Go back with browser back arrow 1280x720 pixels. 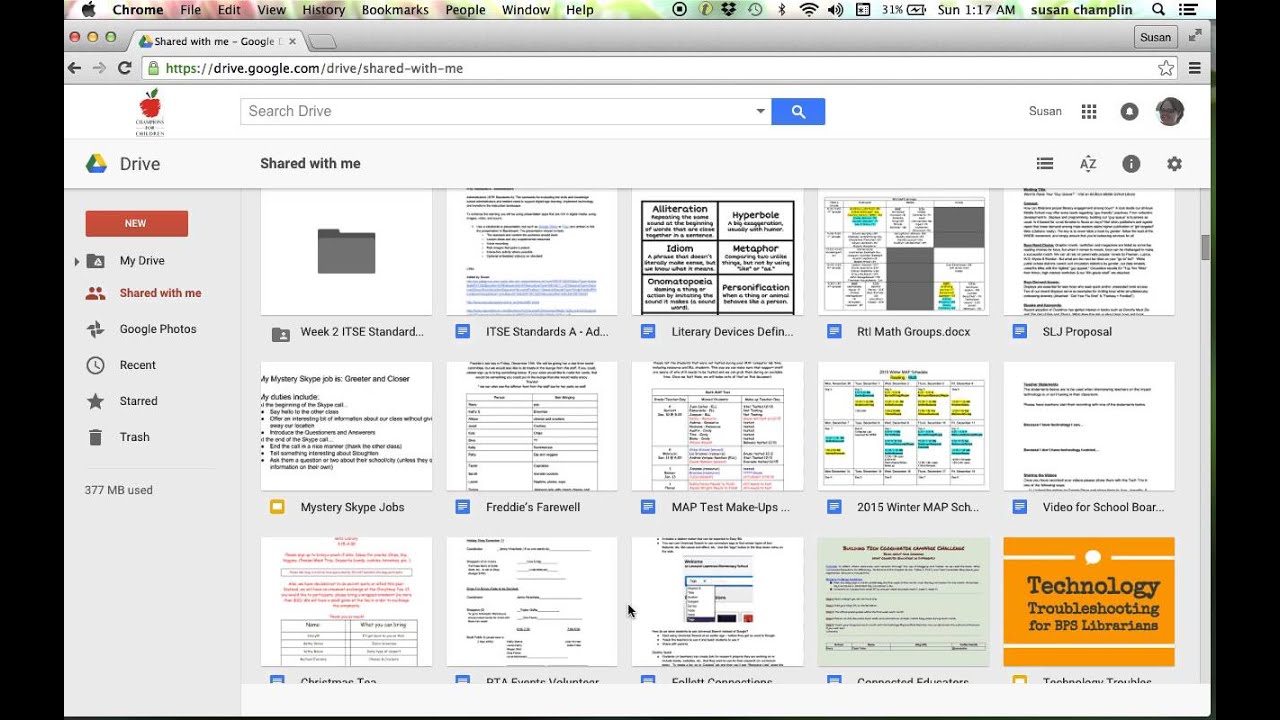74,68
